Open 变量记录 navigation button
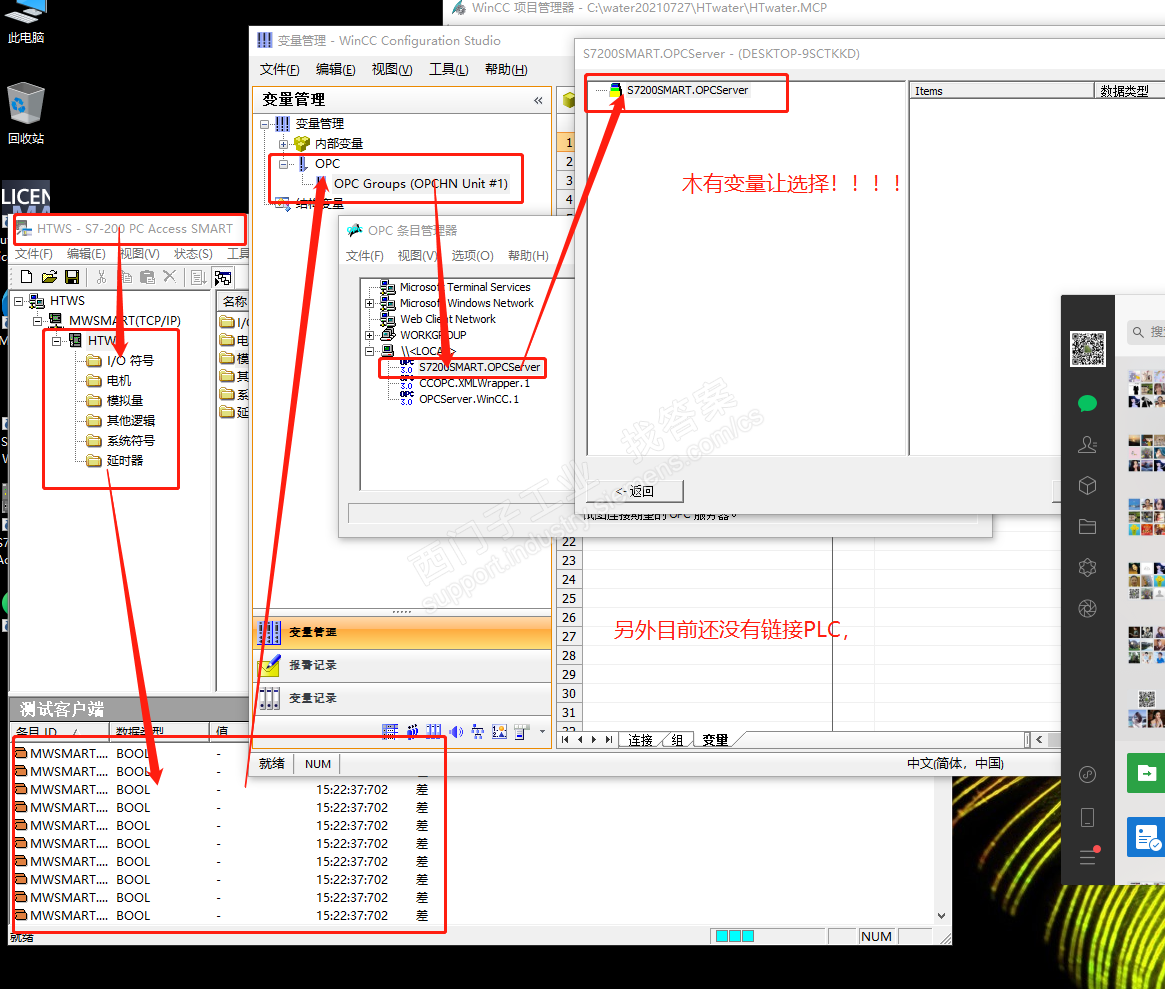The image size is (1165, 989). point(402,698)
